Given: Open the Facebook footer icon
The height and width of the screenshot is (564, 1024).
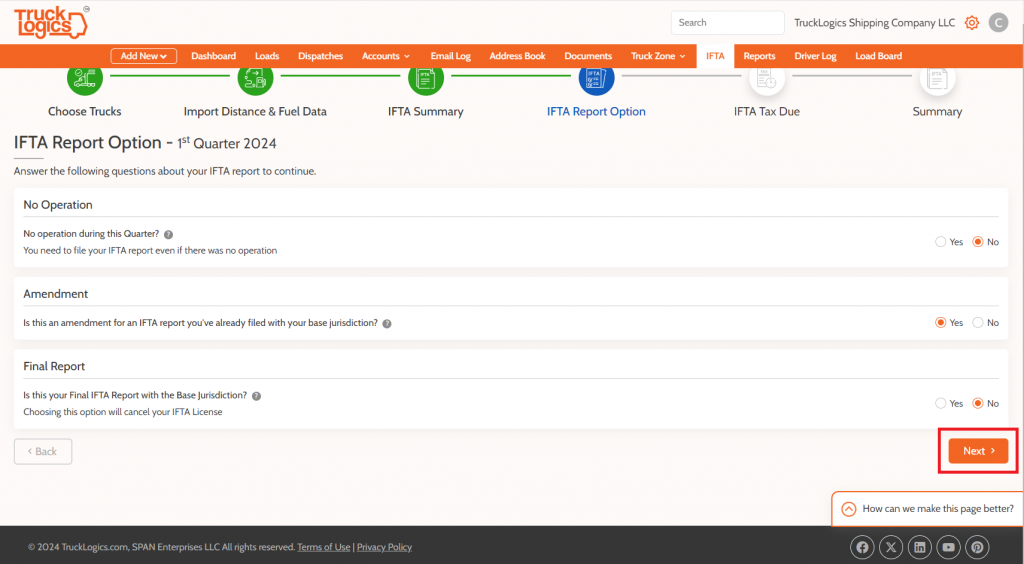Looking at the screenshot, I should click(862, 547).
